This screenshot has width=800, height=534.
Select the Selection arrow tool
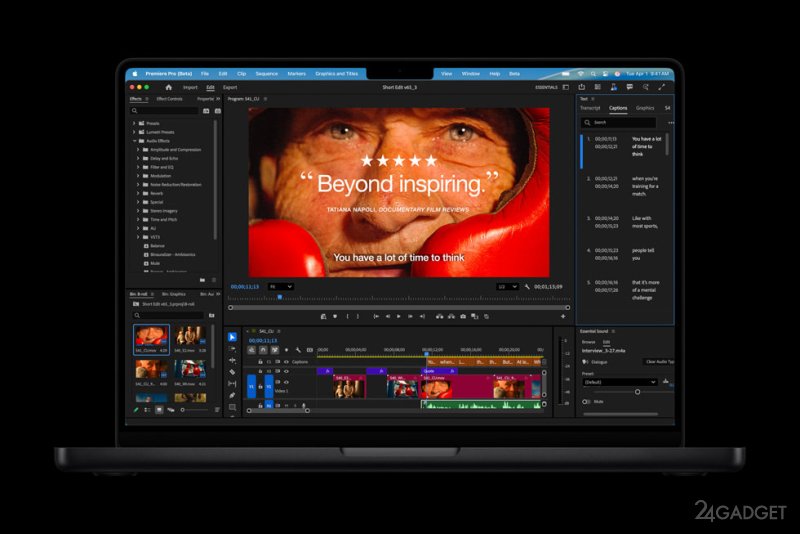pyautogui.click(x=232, y=337)
